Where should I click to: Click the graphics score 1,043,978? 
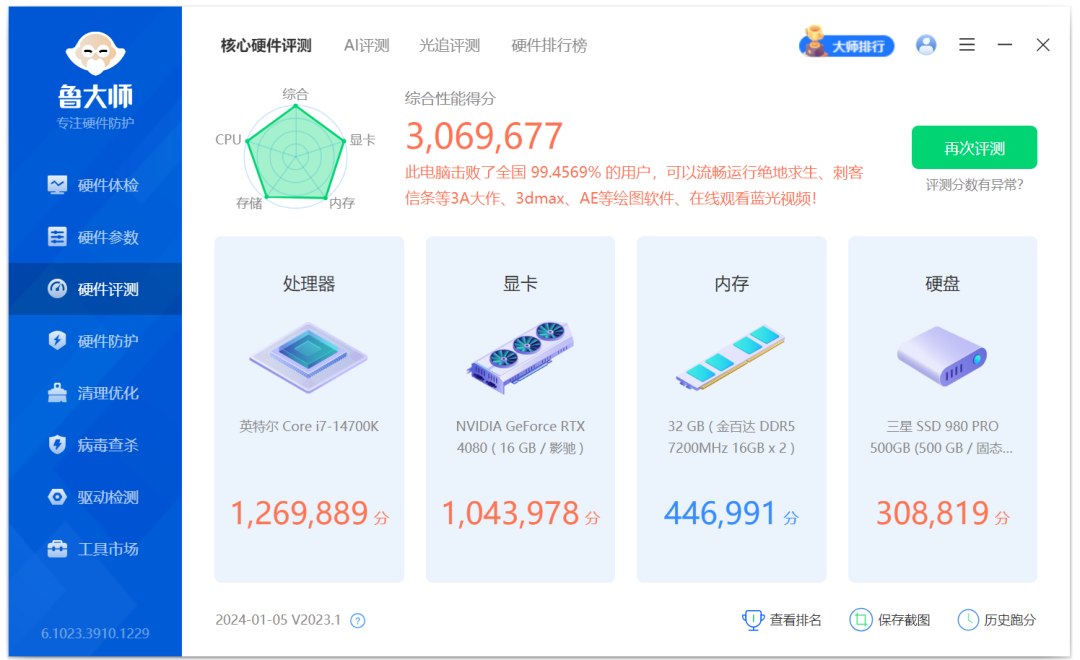pos(510,513)
